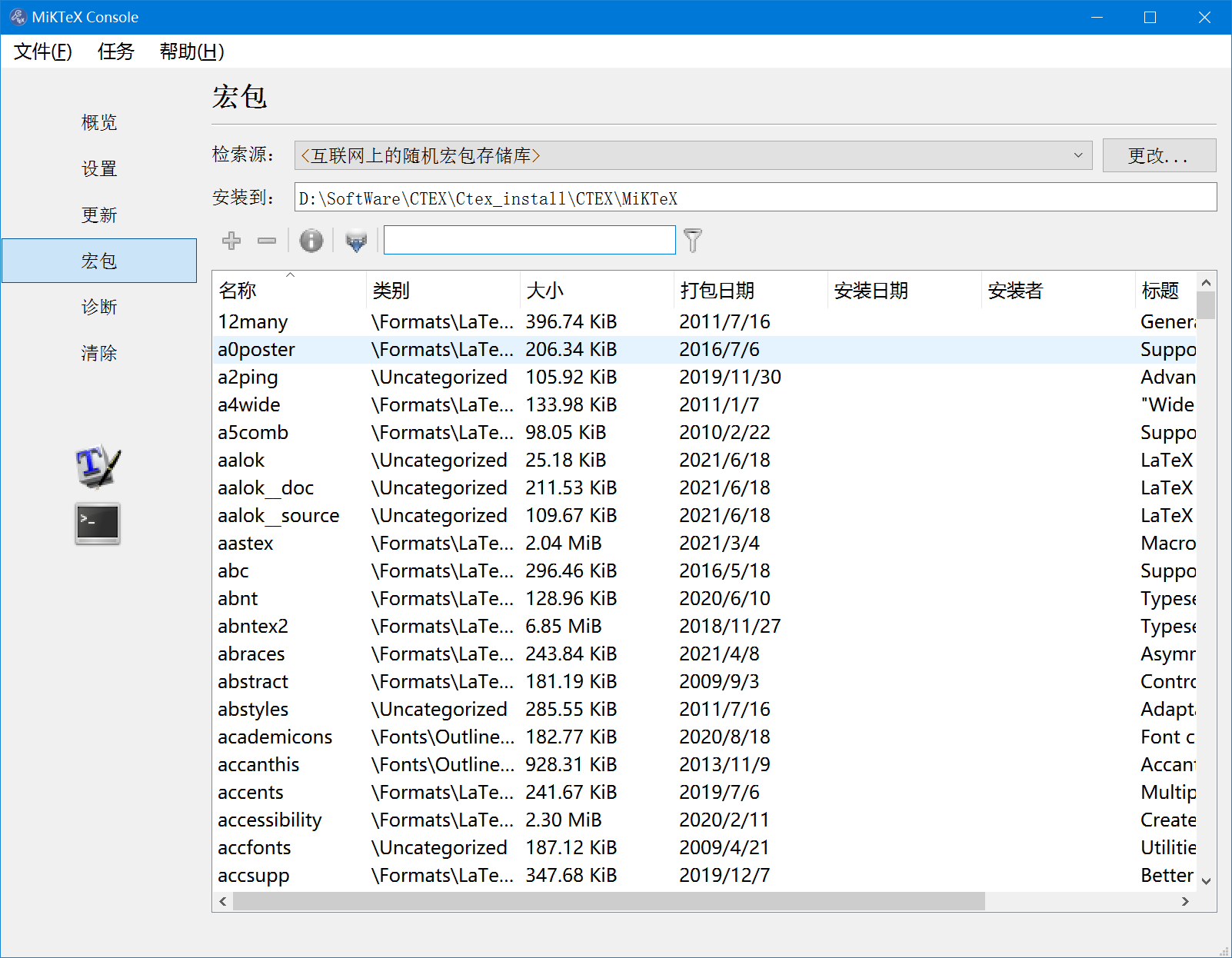This screenshot has height=958, width=1232.
Task: Select the accents package row
Action: [704, 792]
